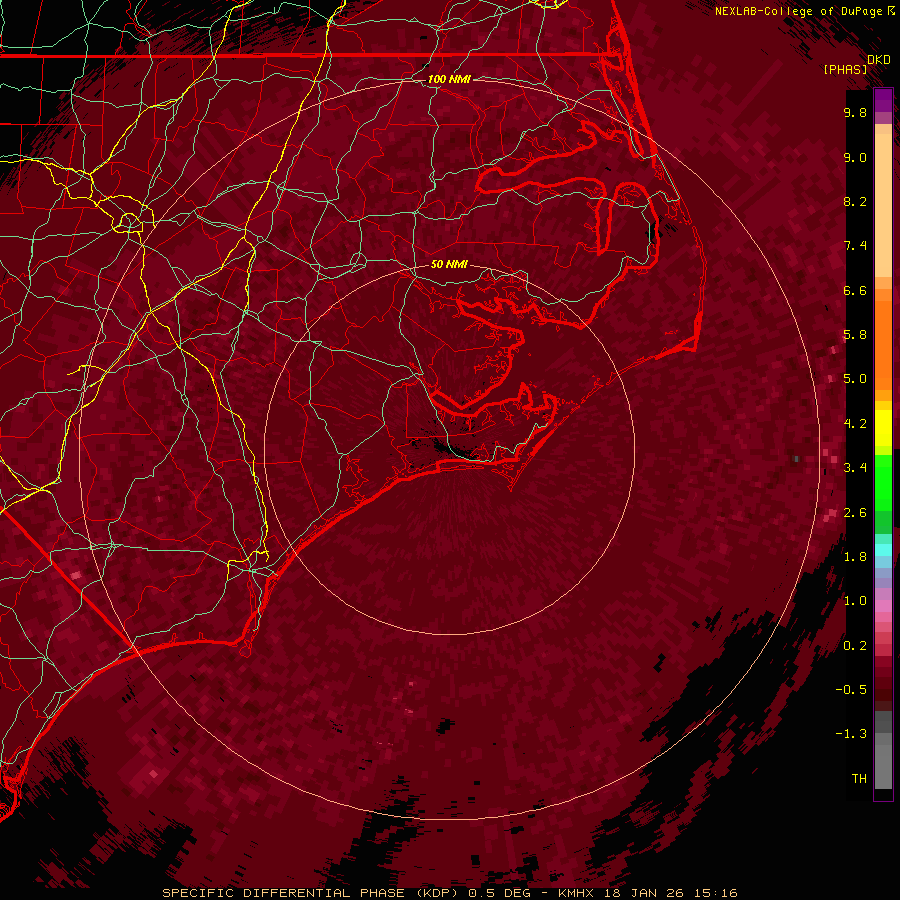Click the -1.3 value on the scale

pos(851,734)
